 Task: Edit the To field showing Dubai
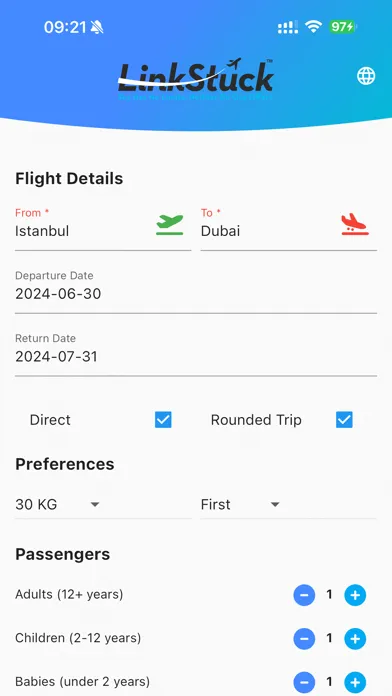coord(289,228)
